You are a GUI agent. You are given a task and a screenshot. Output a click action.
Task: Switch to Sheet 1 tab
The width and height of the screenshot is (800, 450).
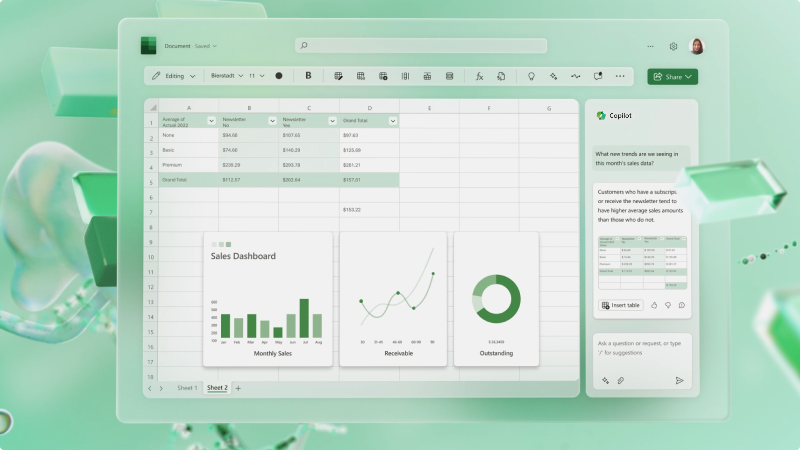[187, 387]
